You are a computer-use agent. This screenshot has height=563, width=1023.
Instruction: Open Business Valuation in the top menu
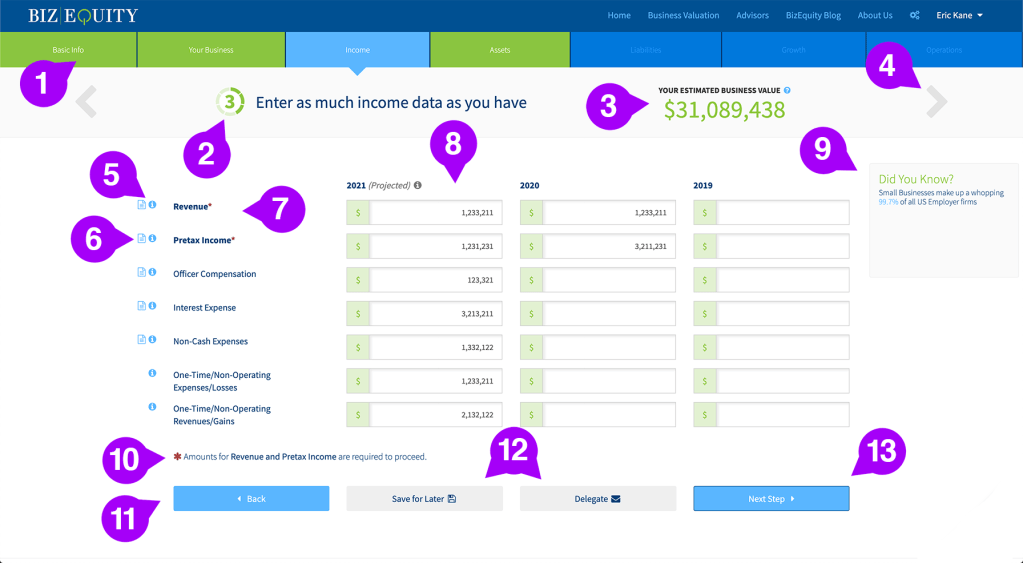coord(683,16)
